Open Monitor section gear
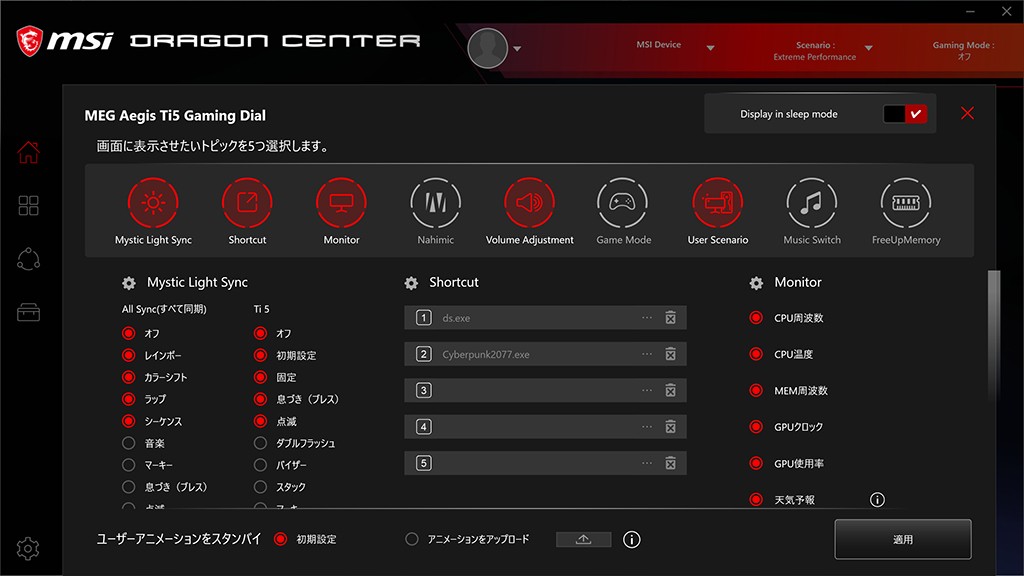 [756, 283]
